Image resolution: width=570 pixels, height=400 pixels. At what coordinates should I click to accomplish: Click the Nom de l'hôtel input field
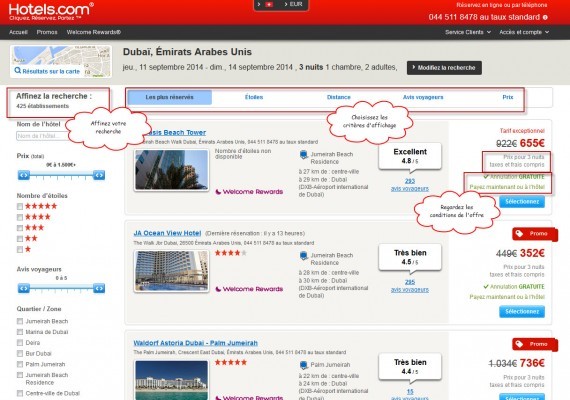pyautogui.click(x=43, y=136)
